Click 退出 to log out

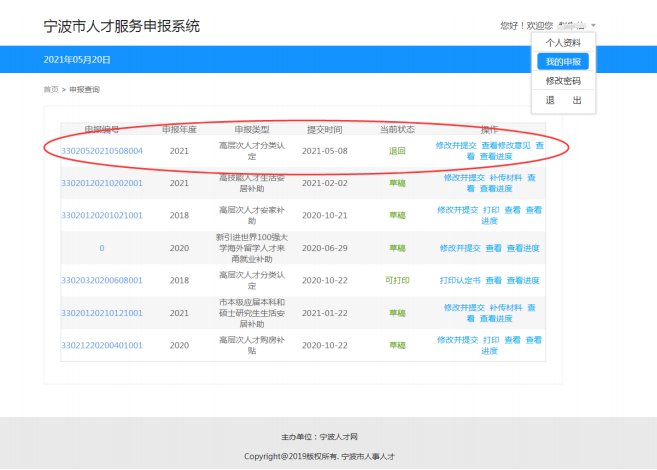[563, 100]
